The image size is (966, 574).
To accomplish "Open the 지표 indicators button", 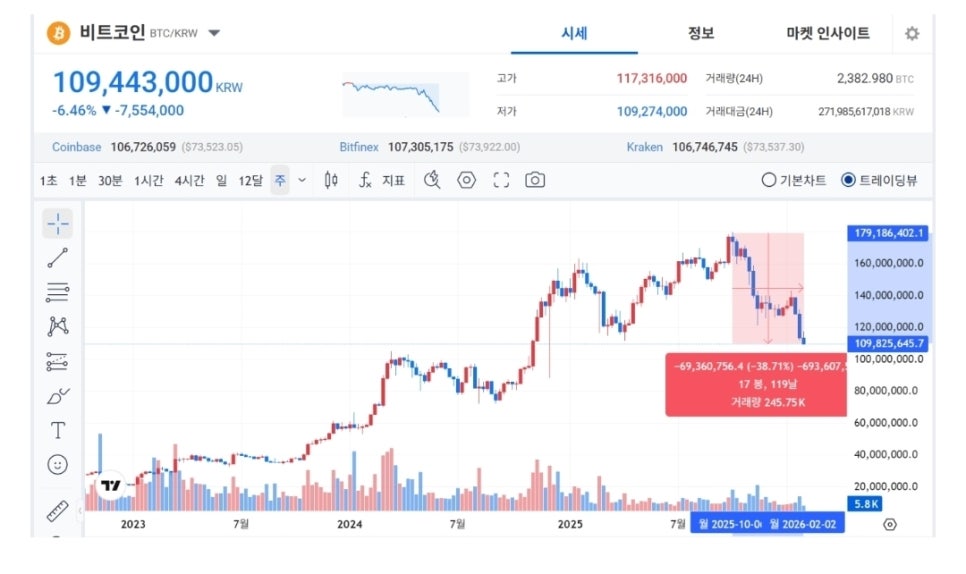I will pos(382,180).
